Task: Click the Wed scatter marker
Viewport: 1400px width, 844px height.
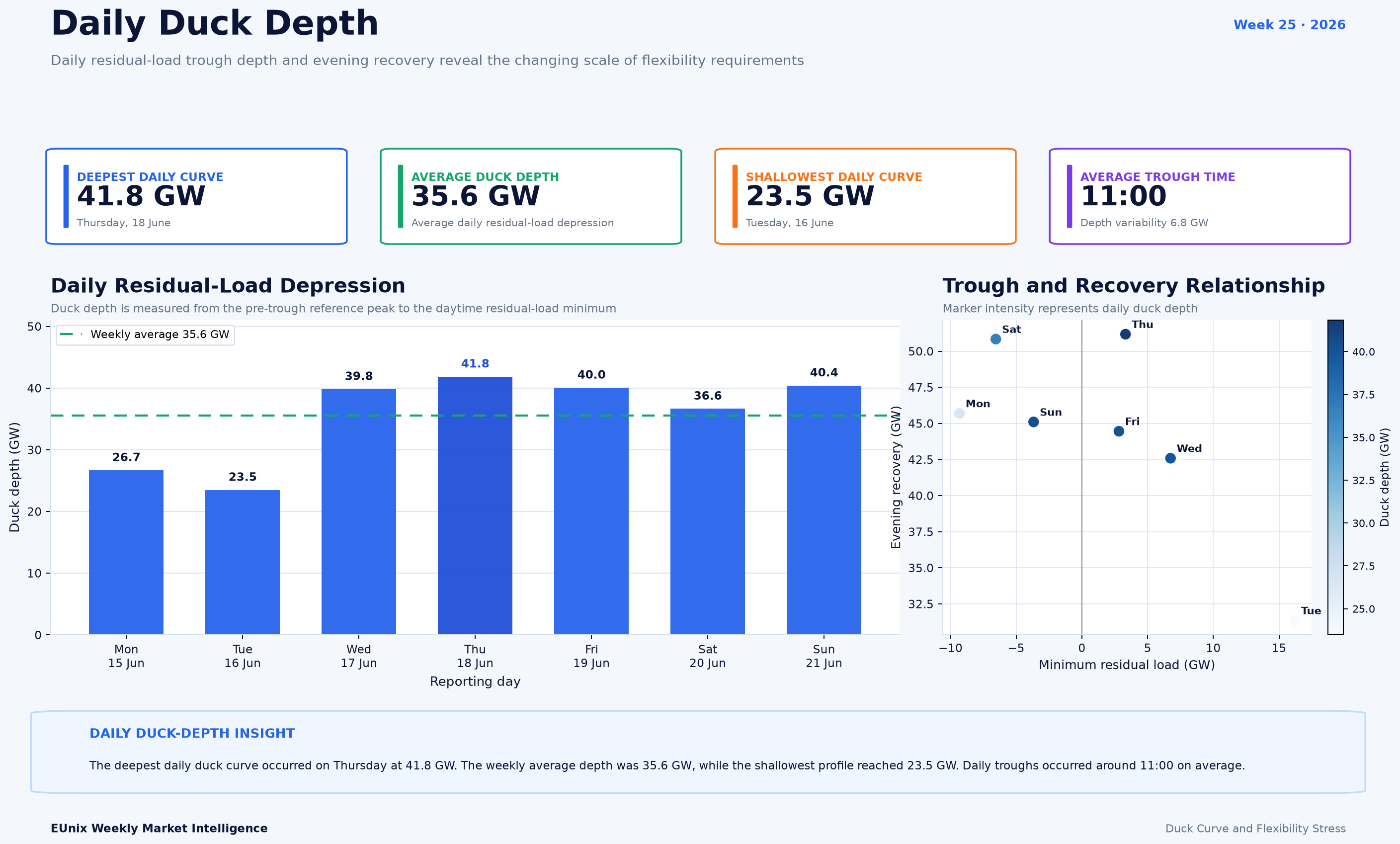Action: (x=1170, y=458)
